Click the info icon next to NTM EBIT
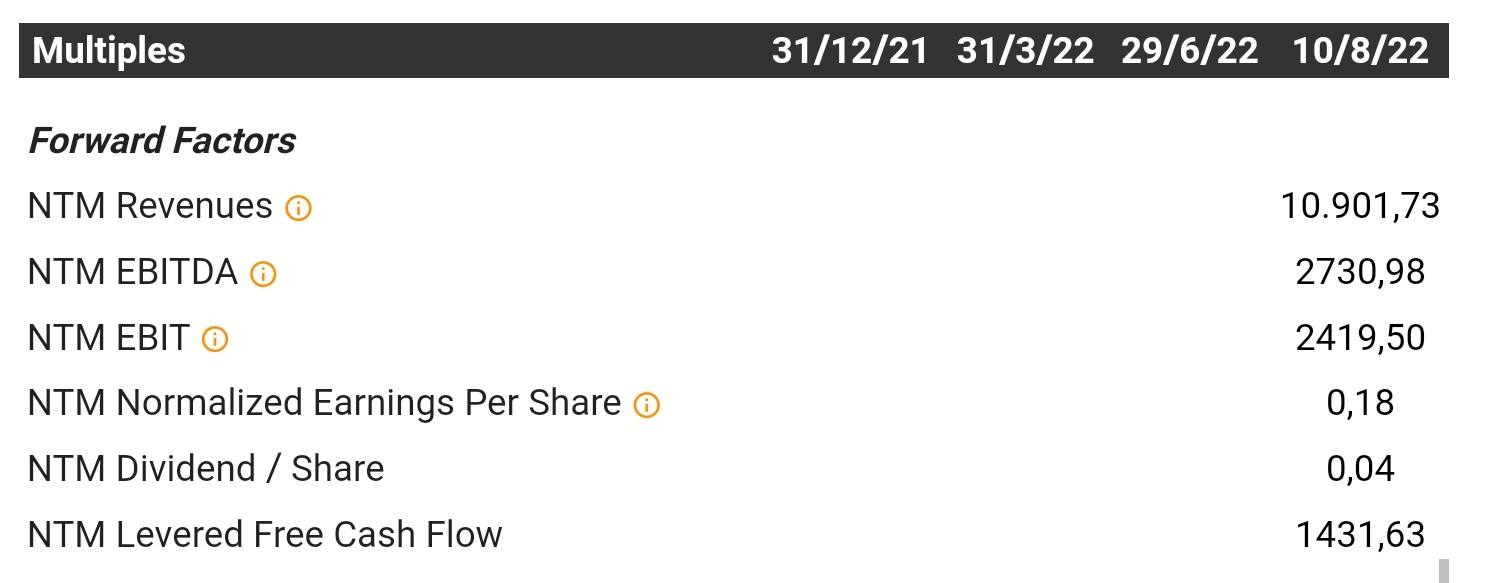This screenshot has width=1490, height=583. point(215,339)
